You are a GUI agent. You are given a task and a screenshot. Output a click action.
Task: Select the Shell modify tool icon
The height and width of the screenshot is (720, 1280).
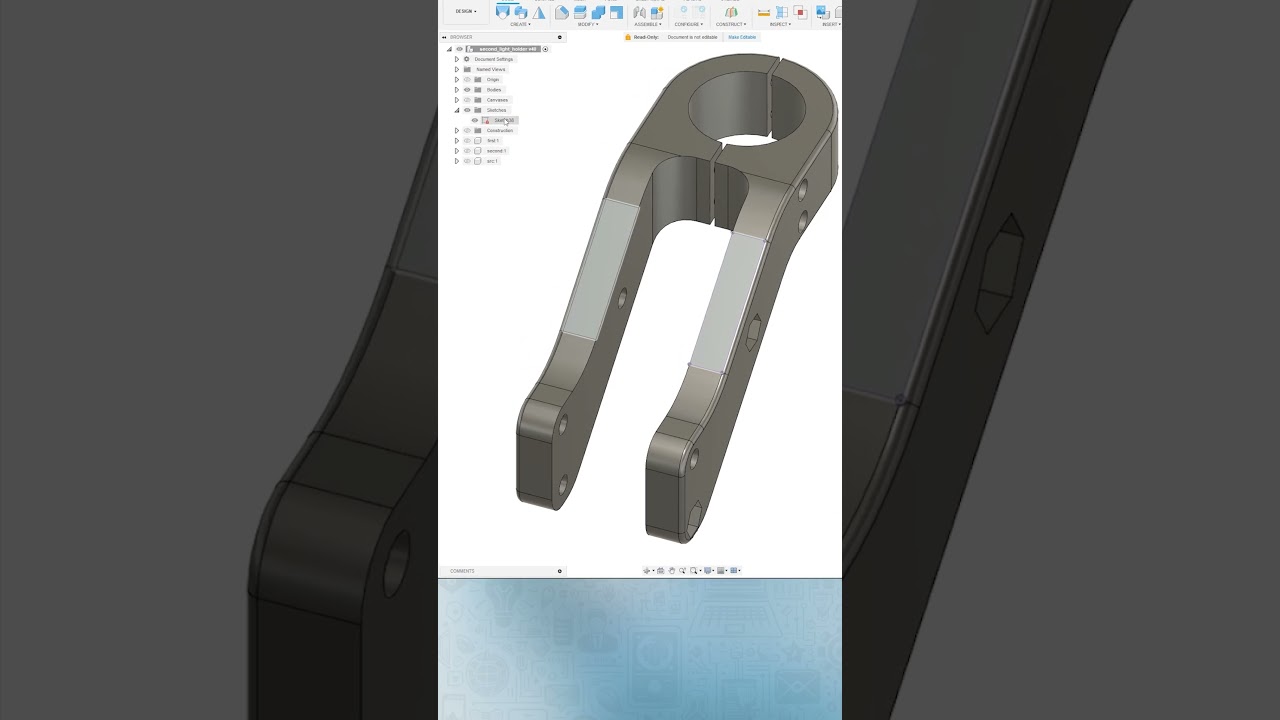616,12
